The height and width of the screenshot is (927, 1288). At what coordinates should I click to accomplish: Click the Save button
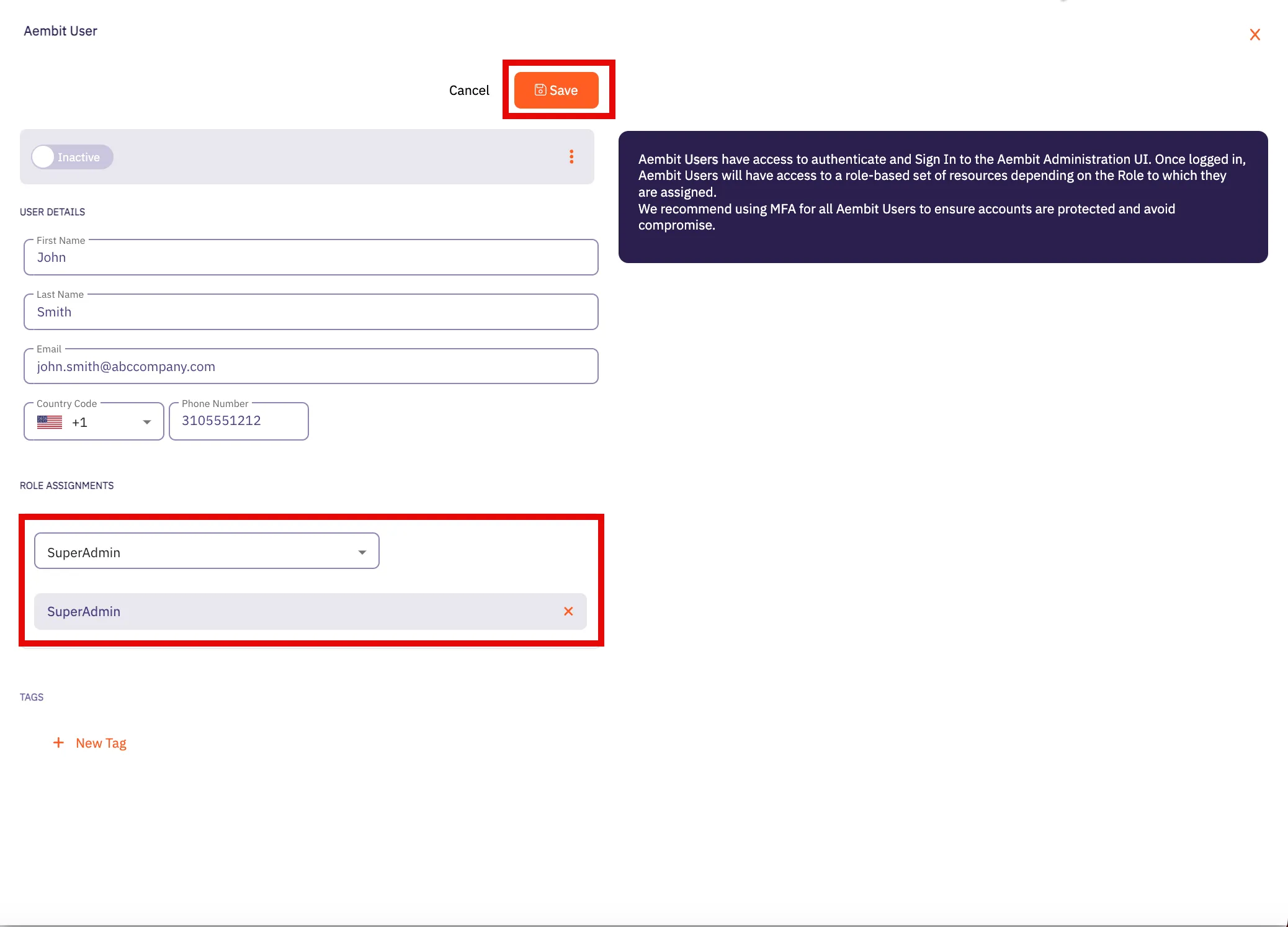556,91
